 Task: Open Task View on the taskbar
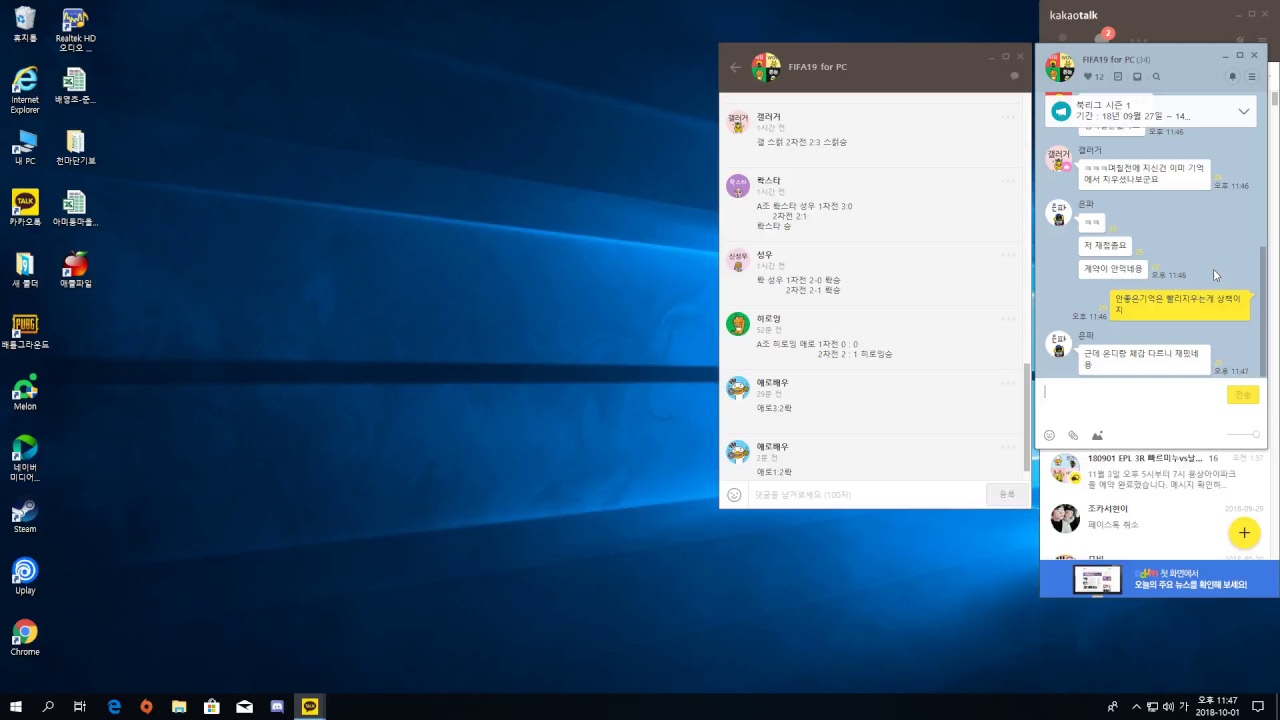tap(80, 706)
